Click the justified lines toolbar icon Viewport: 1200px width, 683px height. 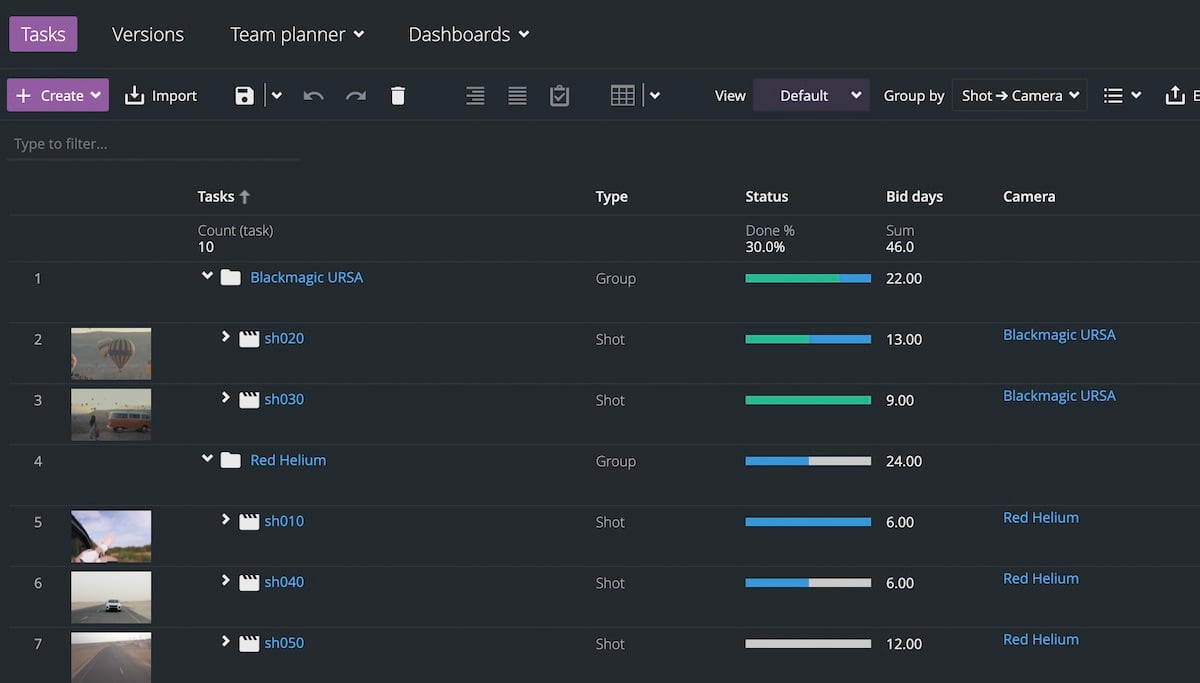517,96
